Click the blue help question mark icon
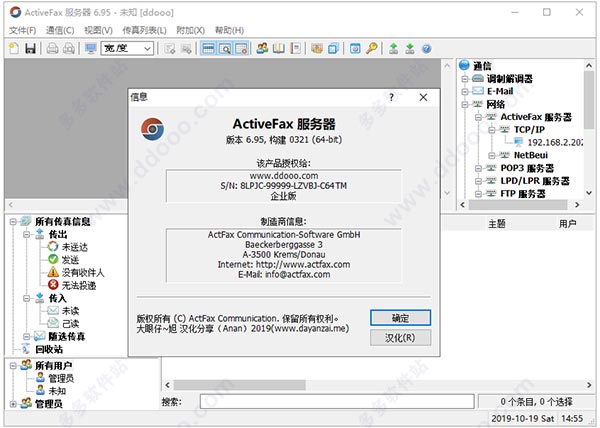This screenshot has height=428, width=600. click(x=427, y=49)
